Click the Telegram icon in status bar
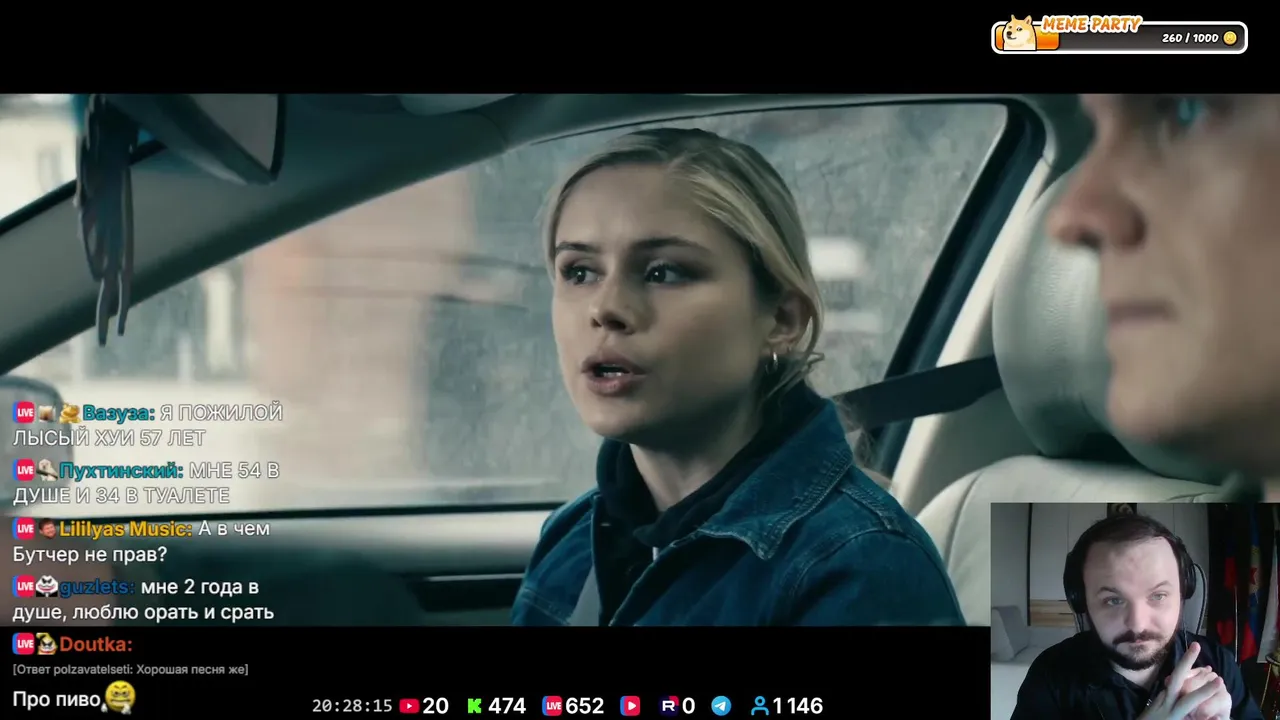1280x720 pixels. 721,706
